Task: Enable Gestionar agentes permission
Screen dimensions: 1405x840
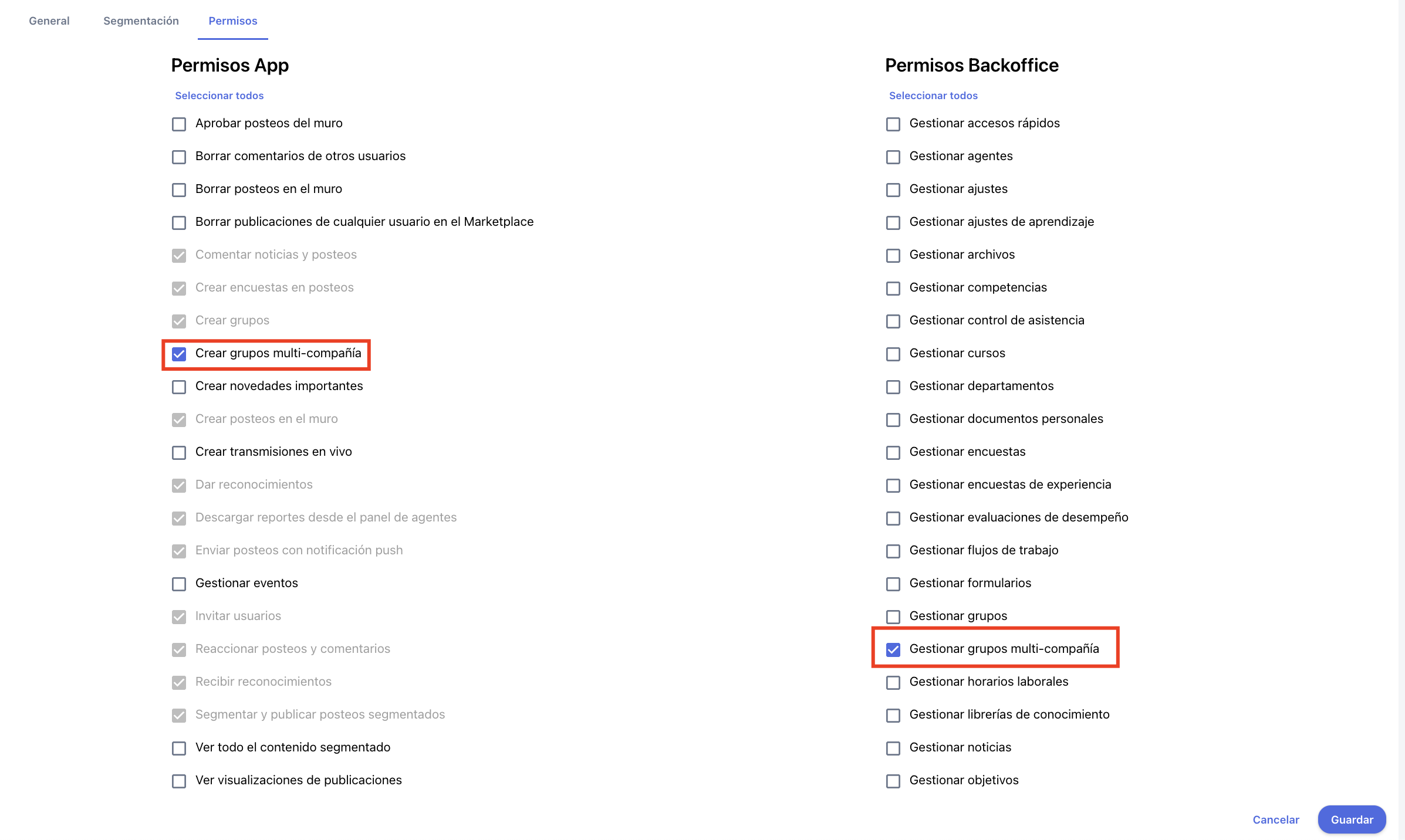Action: pyautogui.click(x=893, y=157)
